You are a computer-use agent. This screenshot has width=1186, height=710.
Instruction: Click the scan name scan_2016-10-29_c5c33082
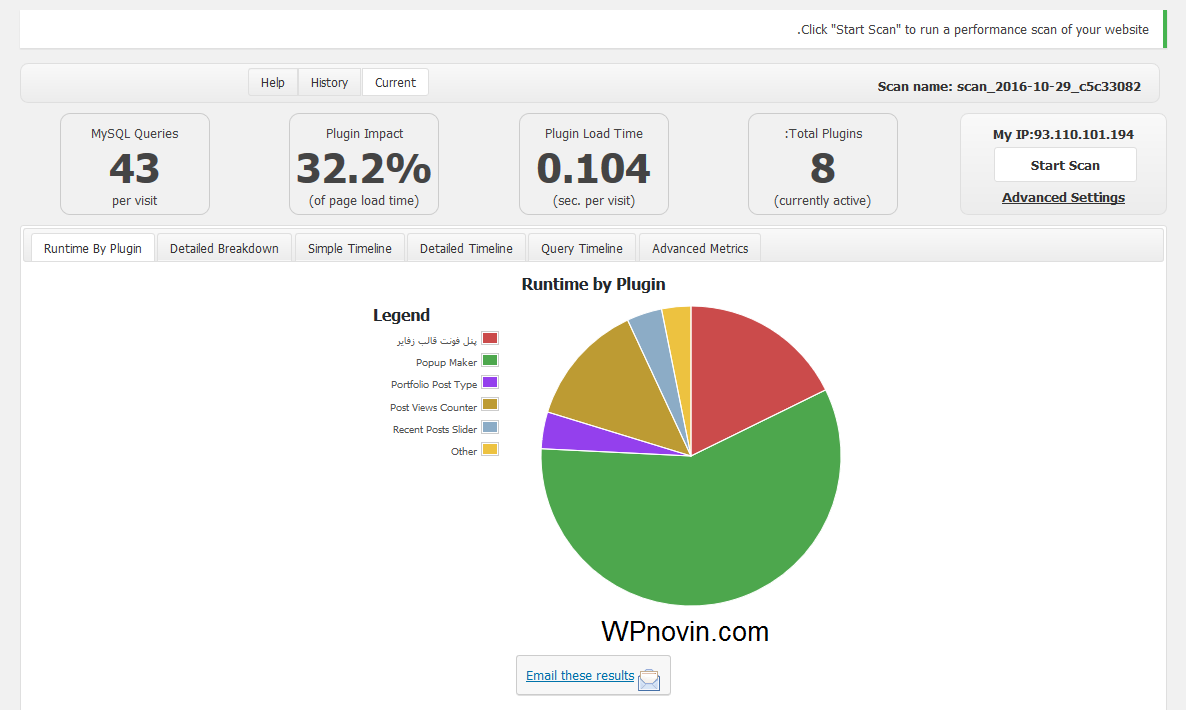tap(1048, 86)
